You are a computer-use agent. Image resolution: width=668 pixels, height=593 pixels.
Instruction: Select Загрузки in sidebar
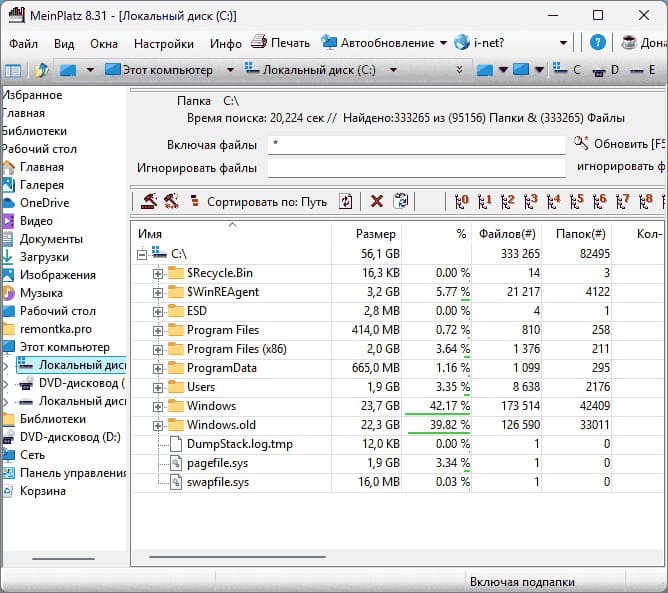coord(36,257)
